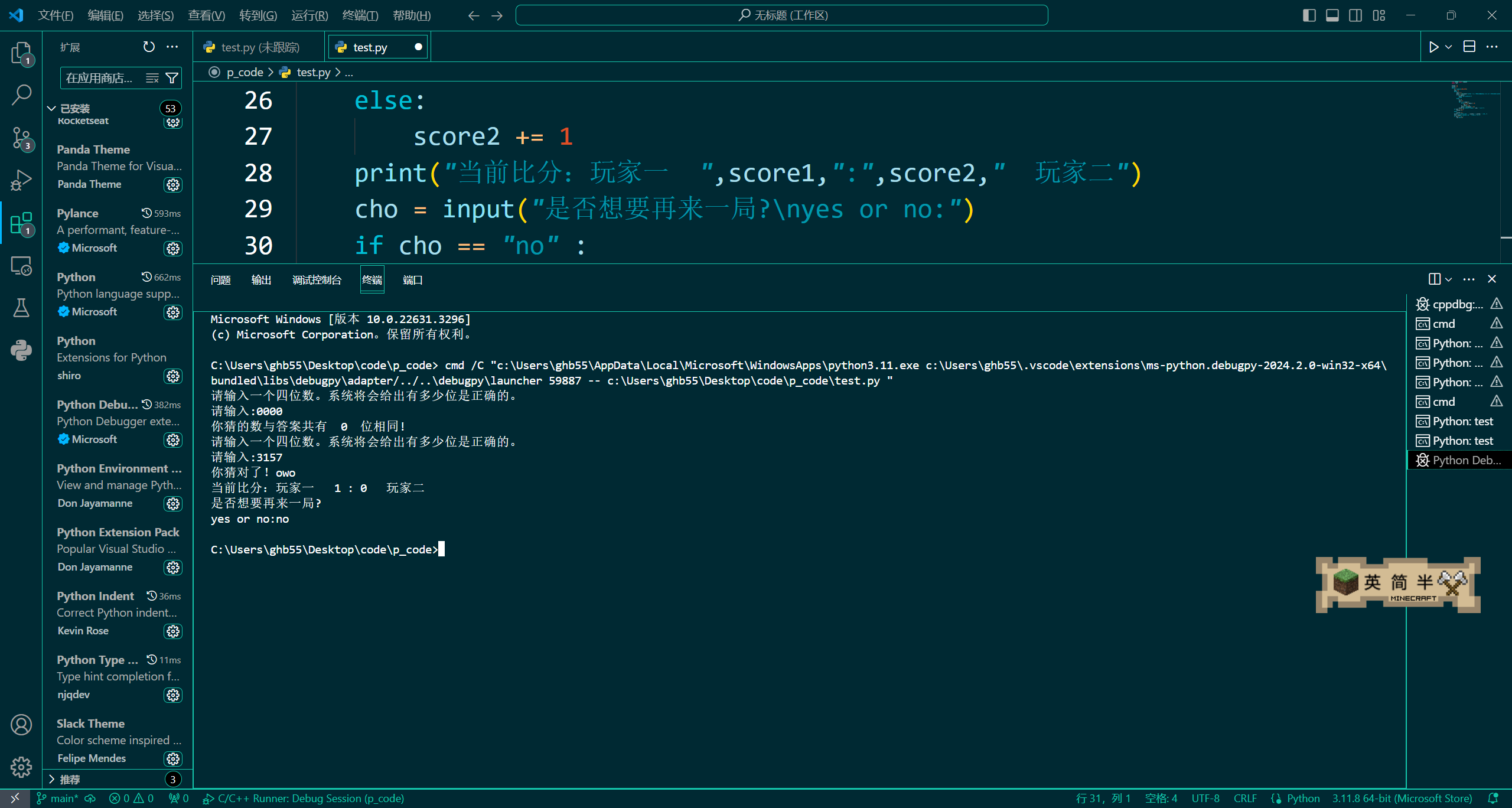Switch to the 调试控制台 panel tab
Viewport: 1512px width, 808px height.
[x=317, y=280]
